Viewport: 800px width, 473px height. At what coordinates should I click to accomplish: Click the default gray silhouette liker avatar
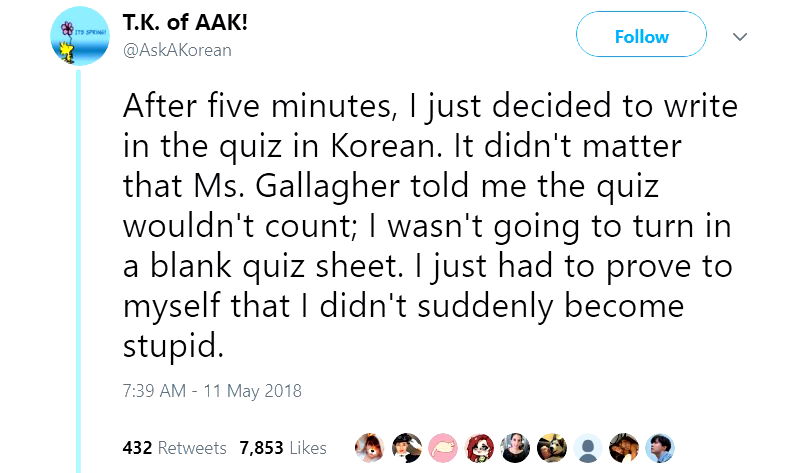tap(589, 447)
